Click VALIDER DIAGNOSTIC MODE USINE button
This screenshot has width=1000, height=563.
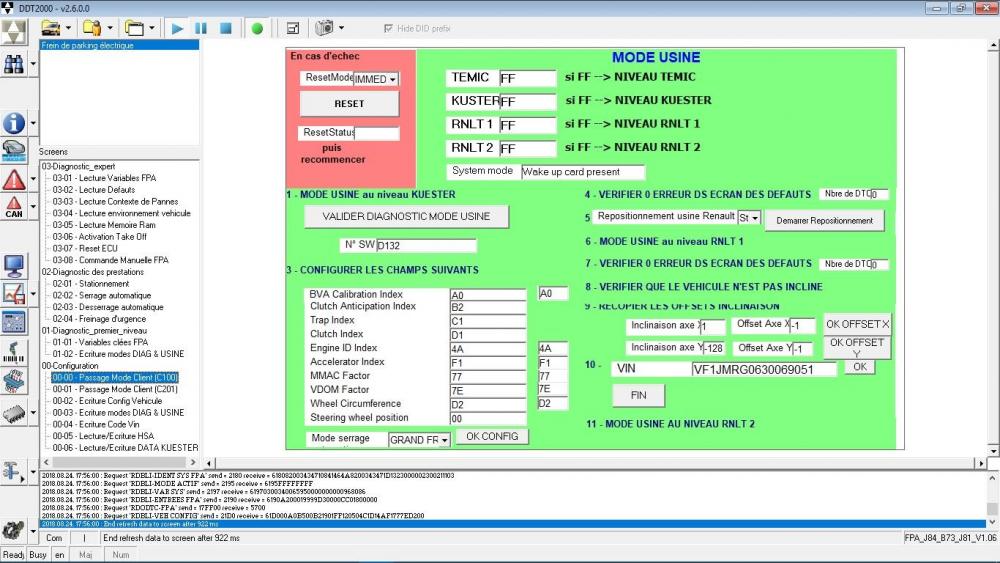coord(406,217)
